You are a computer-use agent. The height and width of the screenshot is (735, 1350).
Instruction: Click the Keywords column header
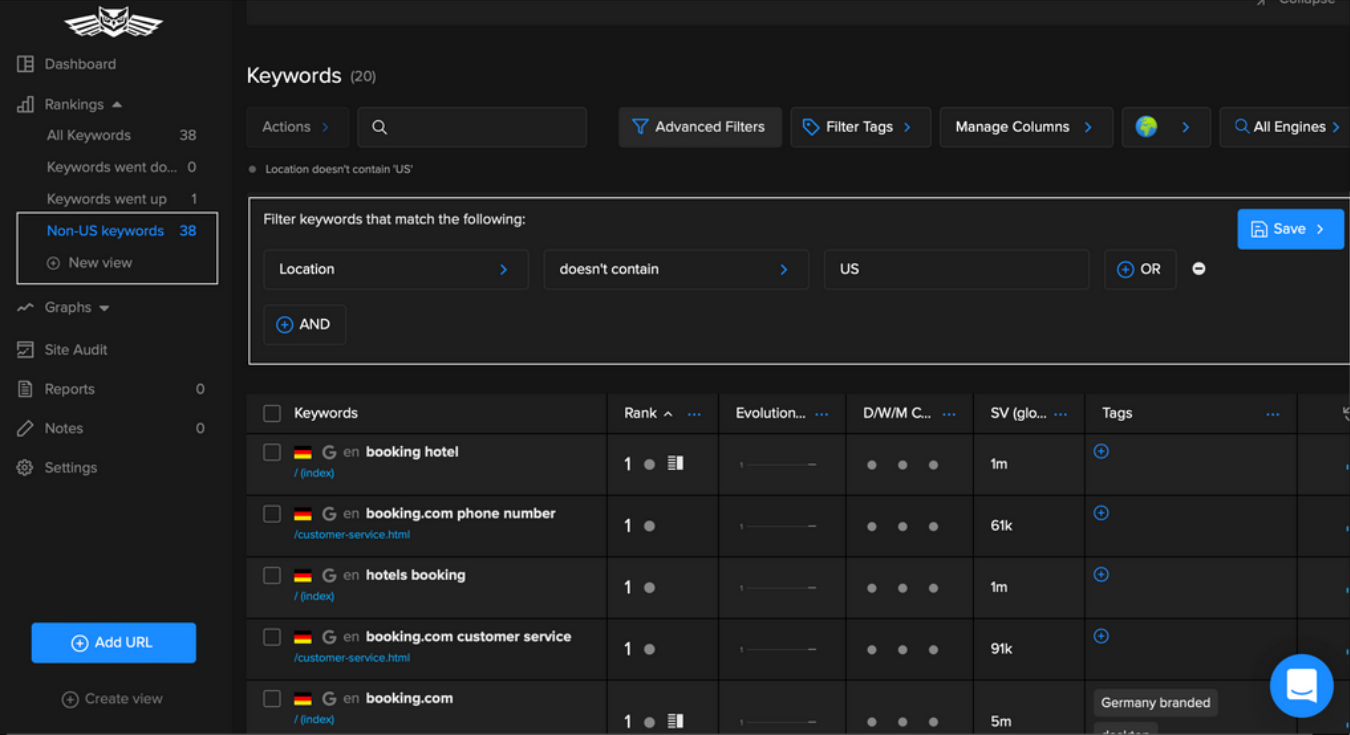326,413
